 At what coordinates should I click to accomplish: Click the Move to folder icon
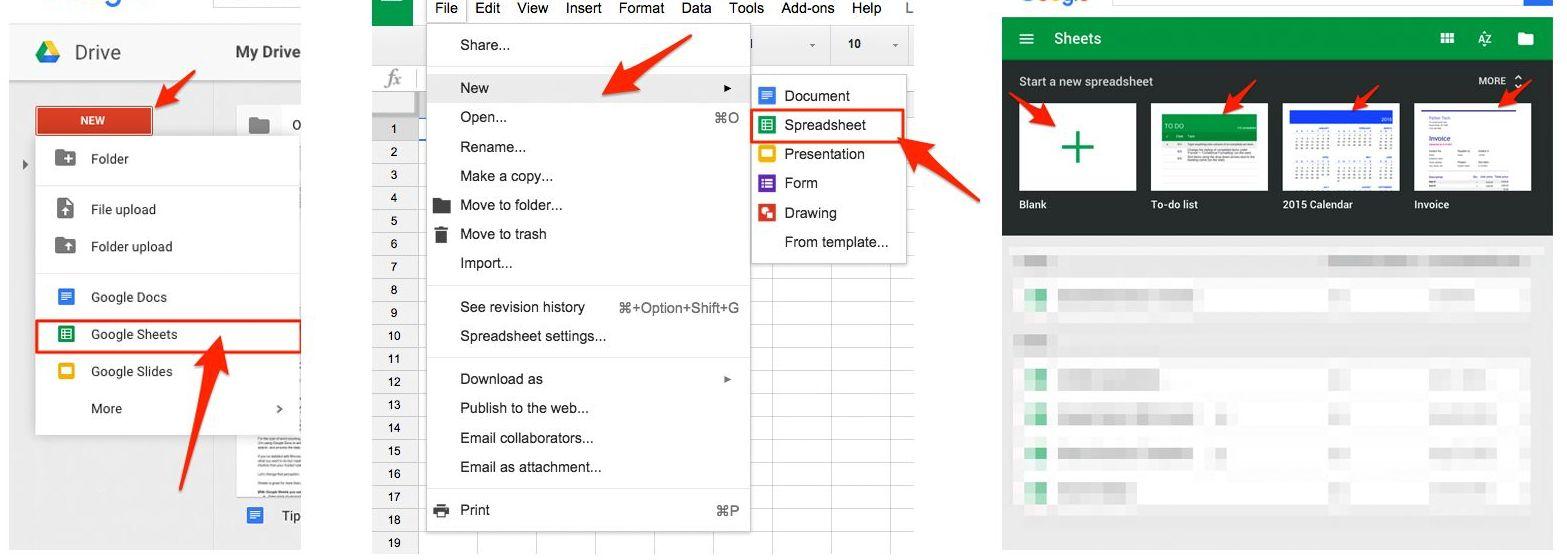tap(441, 205)
